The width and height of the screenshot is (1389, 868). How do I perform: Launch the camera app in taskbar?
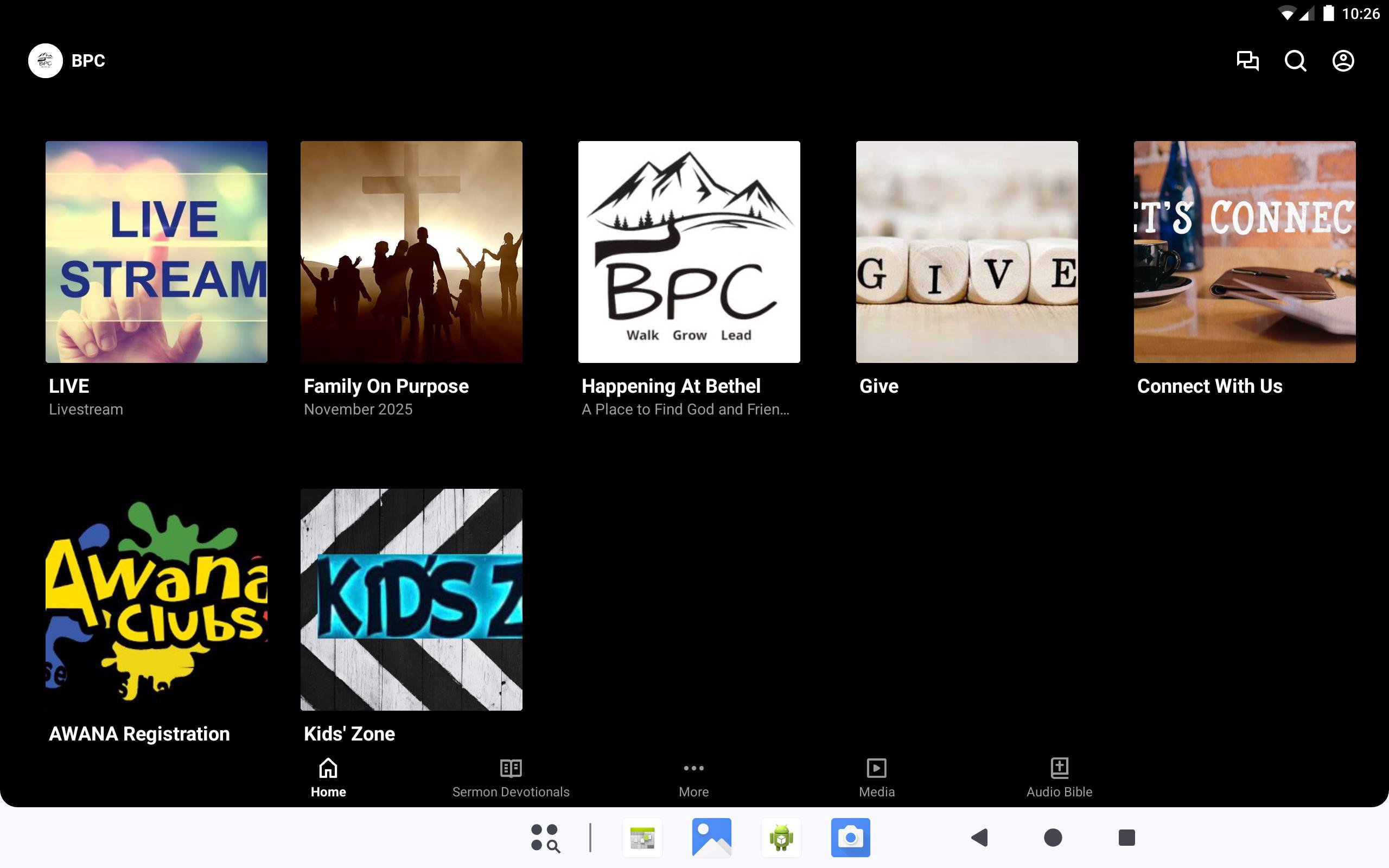coord(850,837)
